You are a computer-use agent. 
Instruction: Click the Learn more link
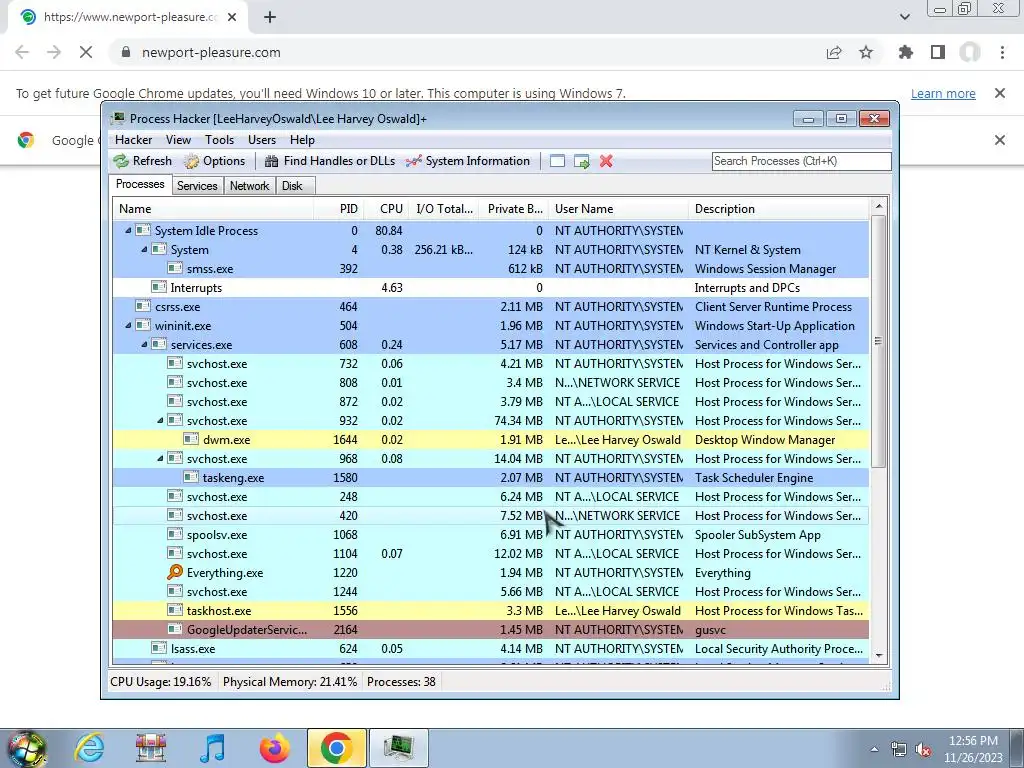[x=943, y=93]
